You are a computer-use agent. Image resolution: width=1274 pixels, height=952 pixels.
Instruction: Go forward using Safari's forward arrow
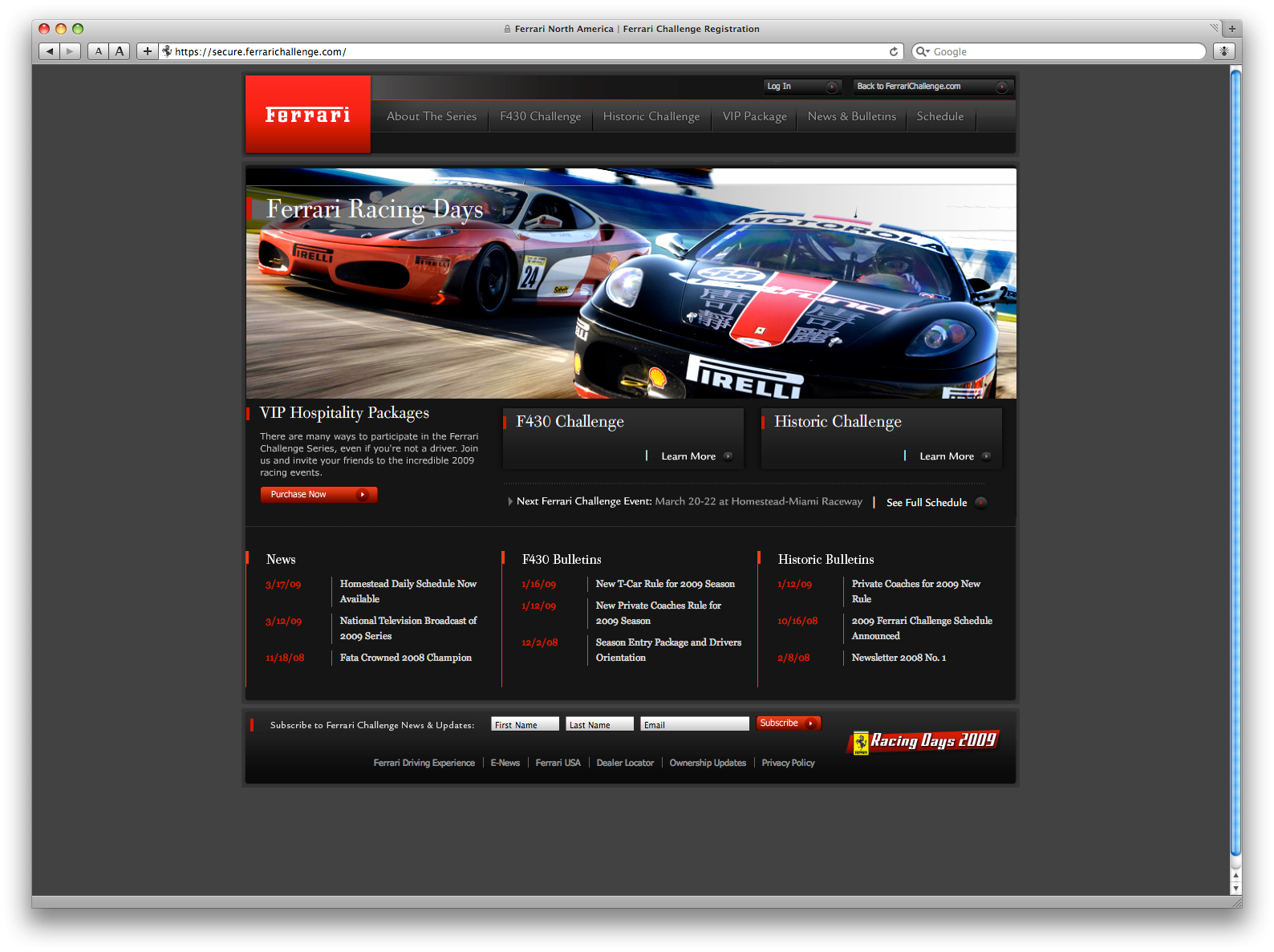71,51
